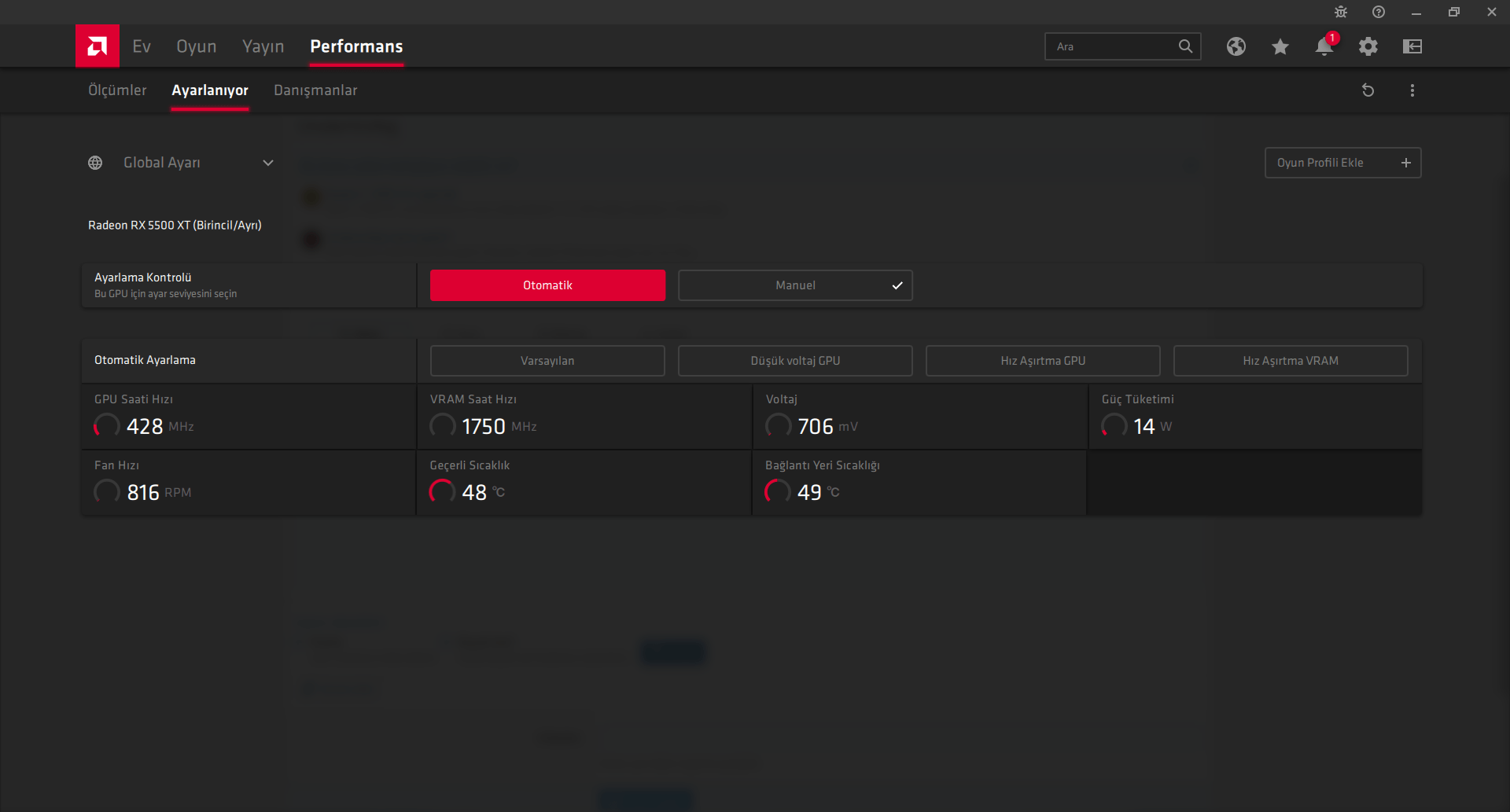The image size is (1510, 812).
Task: Click the VRAM Saat Hızı gauge ring
Action: 443,426
